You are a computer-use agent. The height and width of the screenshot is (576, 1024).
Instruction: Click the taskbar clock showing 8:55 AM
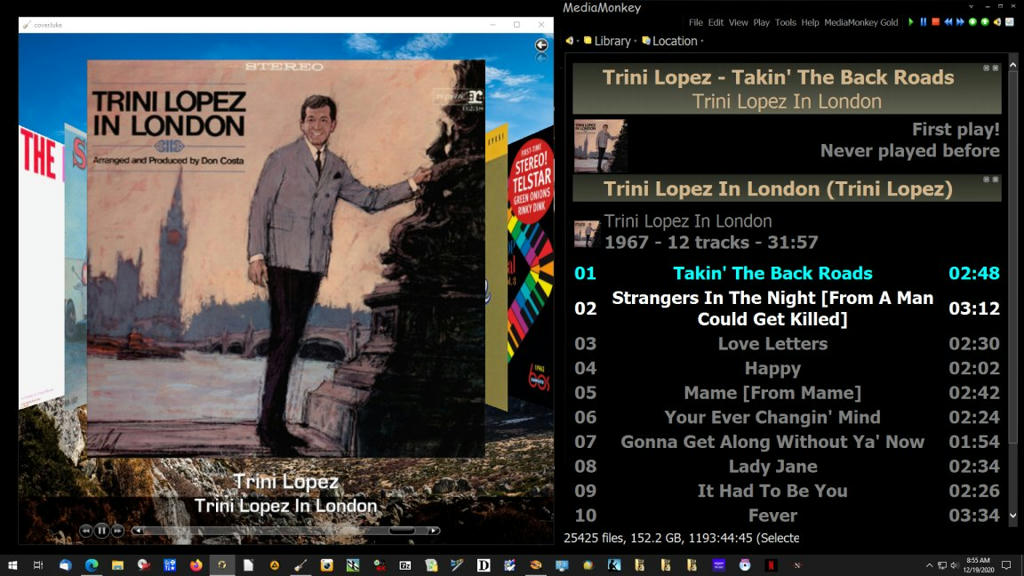click(x=978, y=566)
